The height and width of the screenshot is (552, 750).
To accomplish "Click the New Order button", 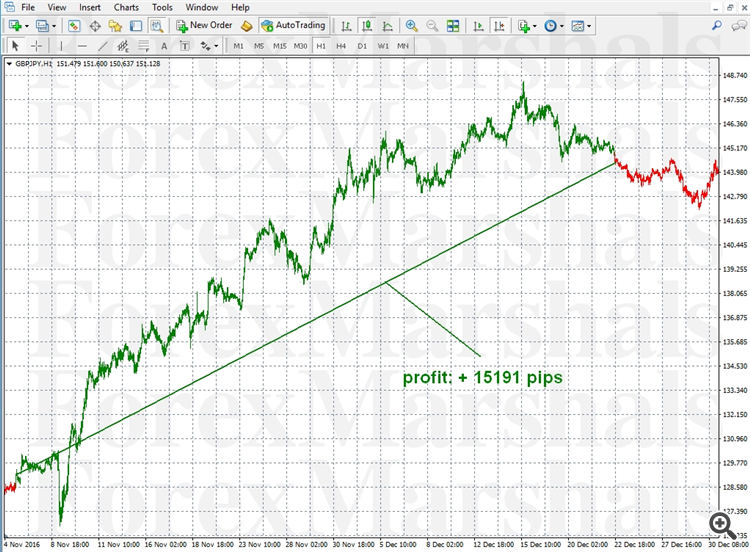I will pyautogui.click(x=204, y=25).
